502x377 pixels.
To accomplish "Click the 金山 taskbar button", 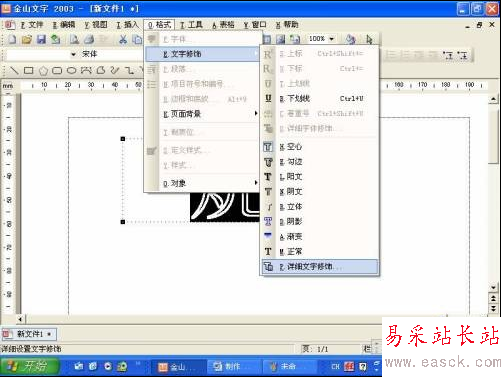I will [178, 367].
